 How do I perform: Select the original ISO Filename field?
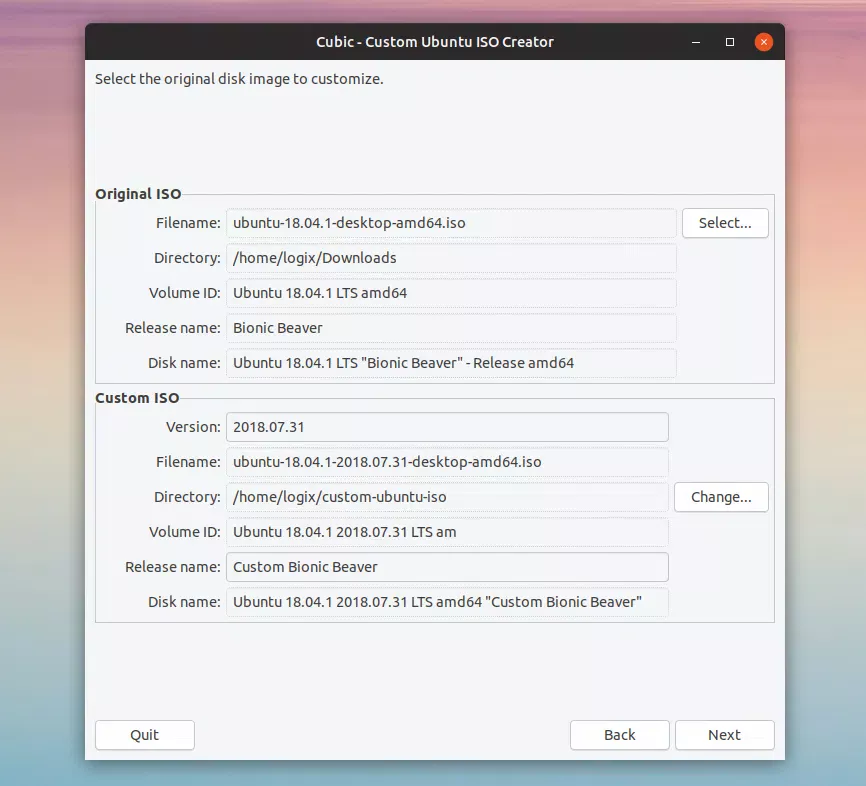pyautogui.click(x=451, y=223)
